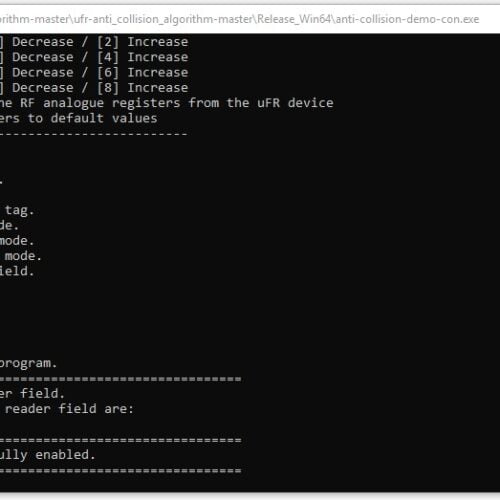This screenshot has width=500, height=500.
Task: Click the line ending in "tag."
Action: click(17, 211)
